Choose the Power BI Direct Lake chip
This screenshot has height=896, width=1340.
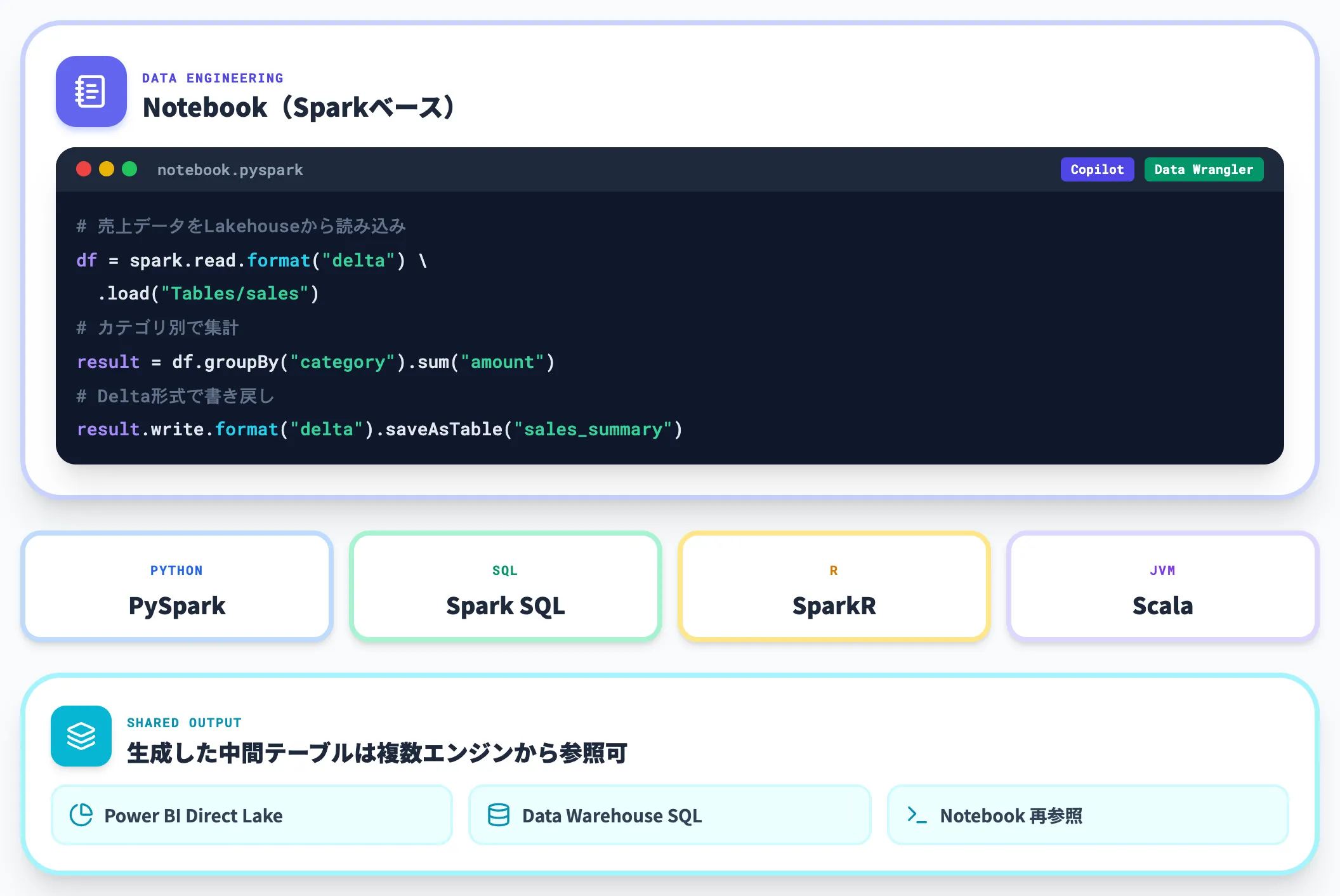tap(252, 815)
